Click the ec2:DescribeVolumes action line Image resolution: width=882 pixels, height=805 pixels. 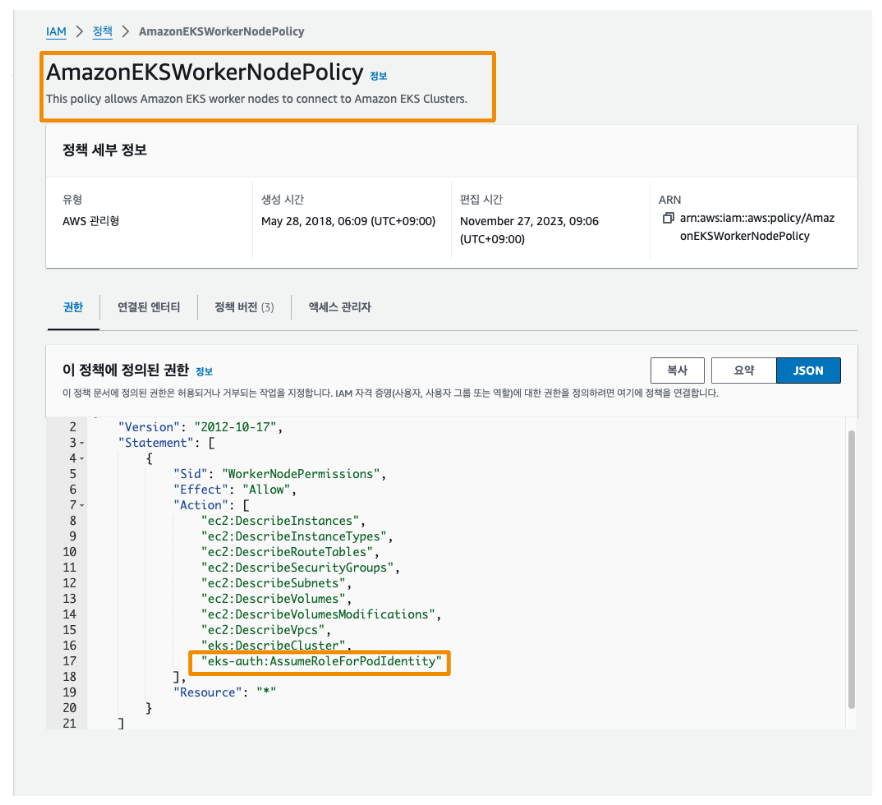(x=276, y=599)
